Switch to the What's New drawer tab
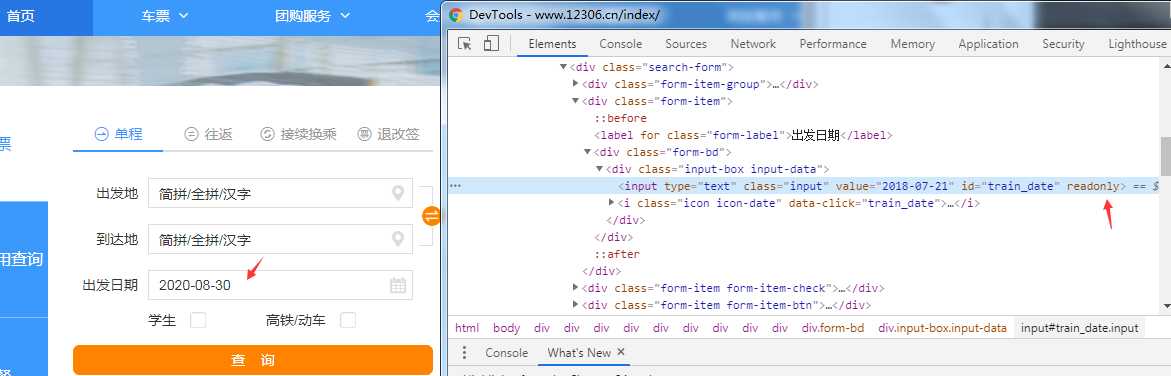Image resolution: width=1171 pixels, height=376 pixels. click(579, 352)
